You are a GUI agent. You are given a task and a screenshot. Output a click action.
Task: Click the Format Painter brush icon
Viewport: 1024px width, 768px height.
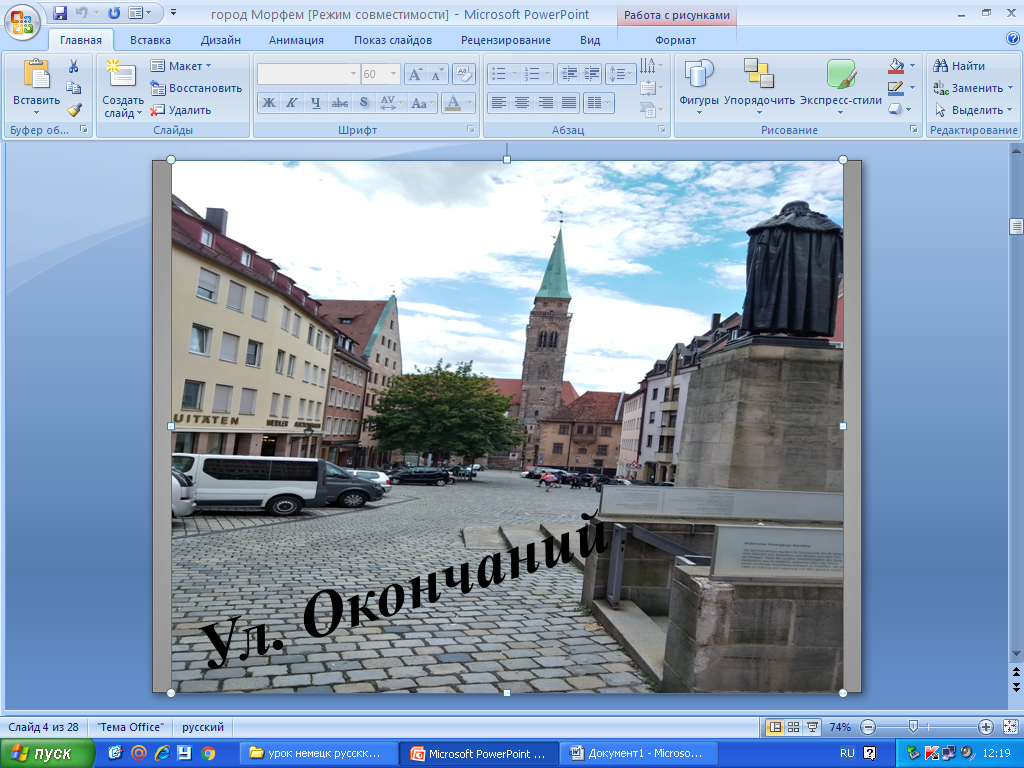point(73,110)
